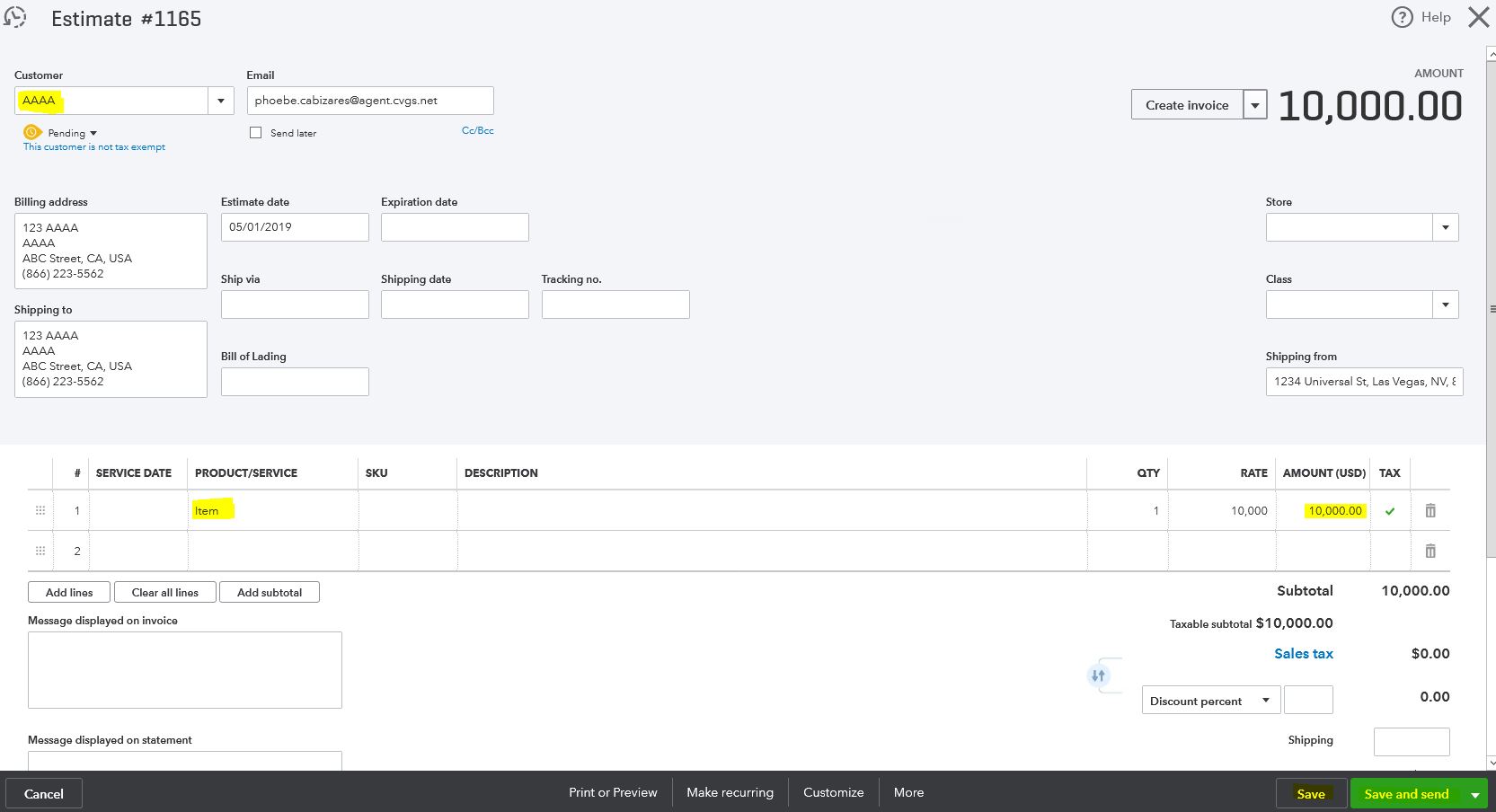Close the estimate with the X icon
Screen dimensions: 1496x812
(1478, 16)
